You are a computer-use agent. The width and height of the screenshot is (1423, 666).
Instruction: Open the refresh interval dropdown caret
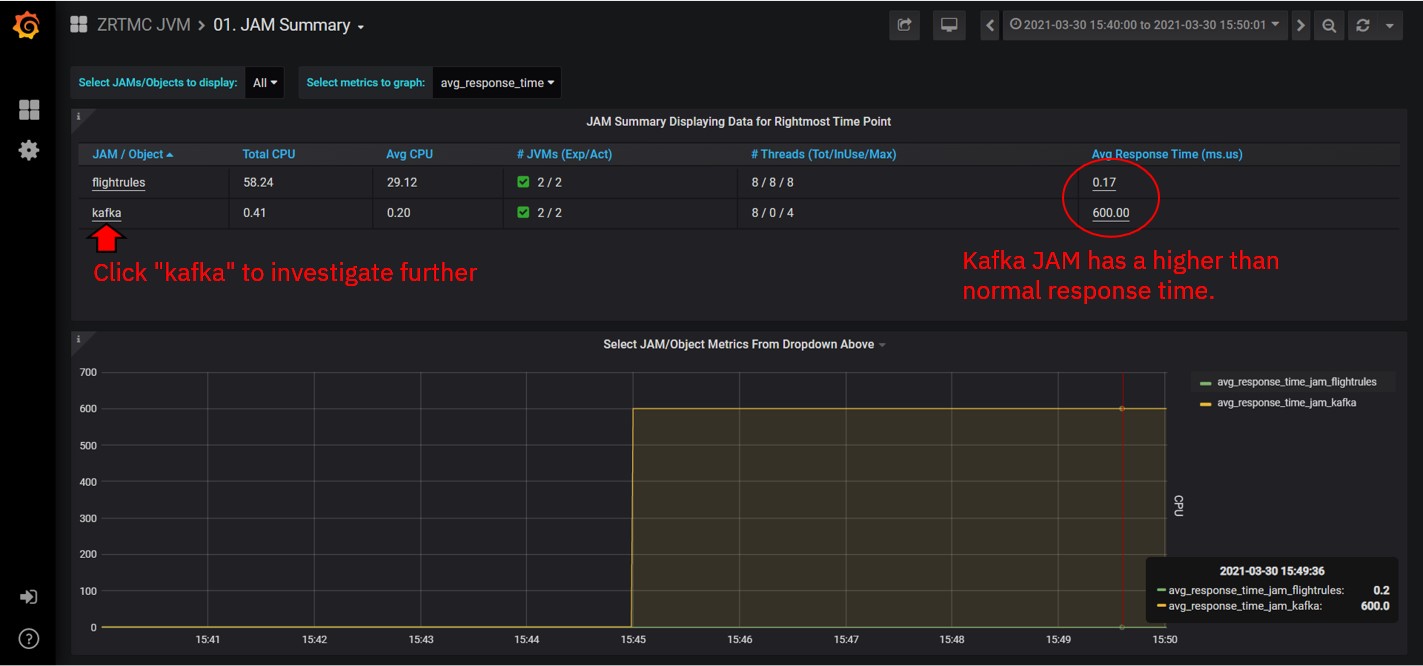click(x=1390, y=26)
